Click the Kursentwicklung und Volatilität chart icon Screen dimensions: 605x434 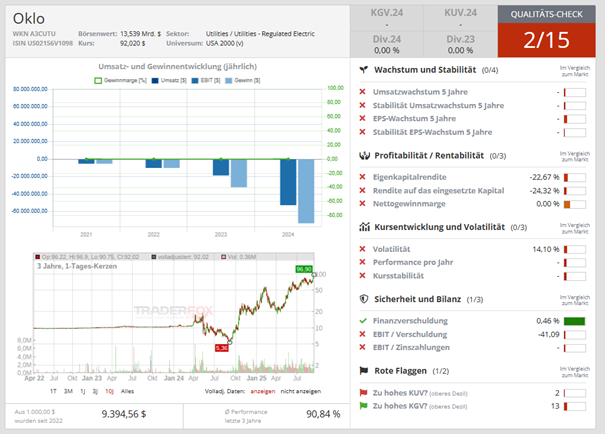[x=364, y=227]
